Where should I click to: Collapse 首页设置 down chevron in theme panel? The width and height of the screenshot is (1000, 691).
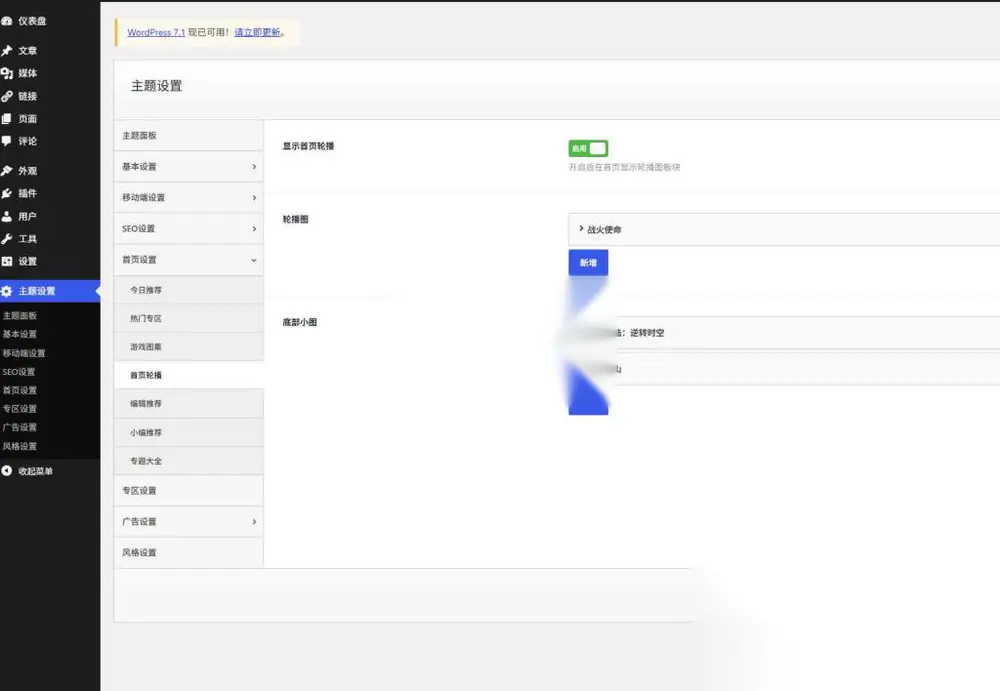pos(254,260)
